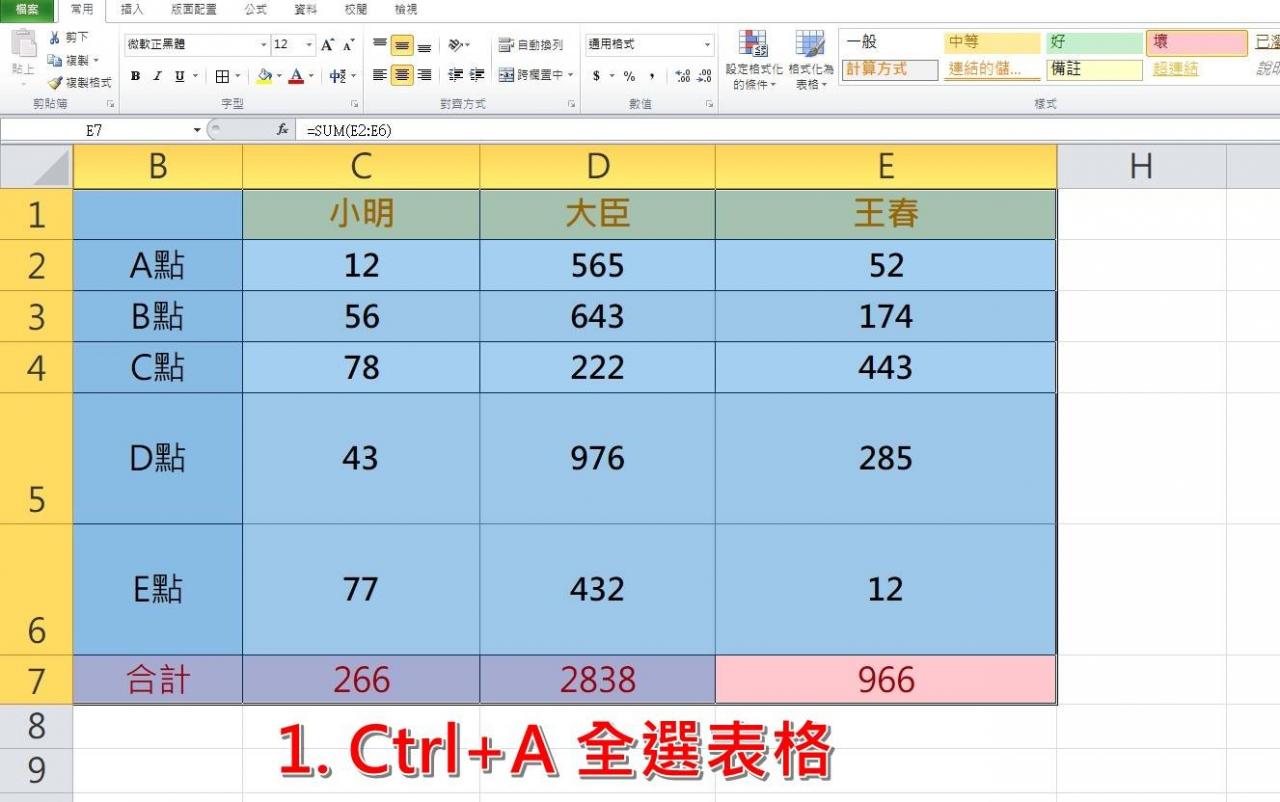Open the font size 12 dropdown
1280x802 pixels.
309,45
